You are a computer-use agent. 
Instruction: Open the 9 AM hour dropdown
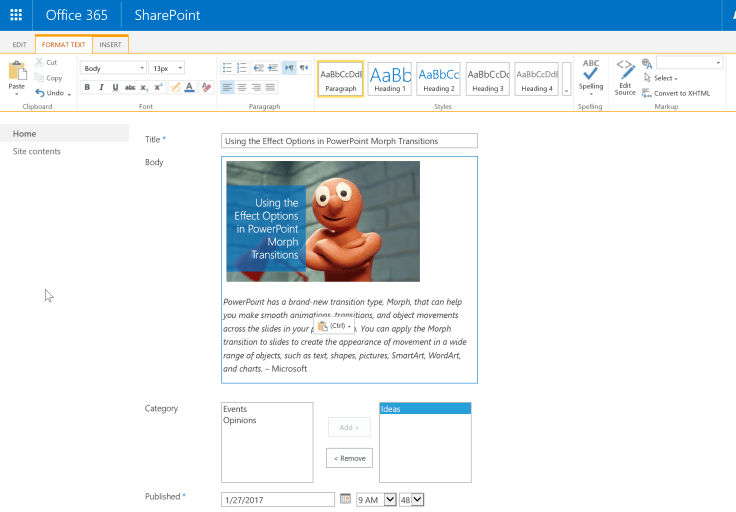pyautogui.click(x=376, y=500)
